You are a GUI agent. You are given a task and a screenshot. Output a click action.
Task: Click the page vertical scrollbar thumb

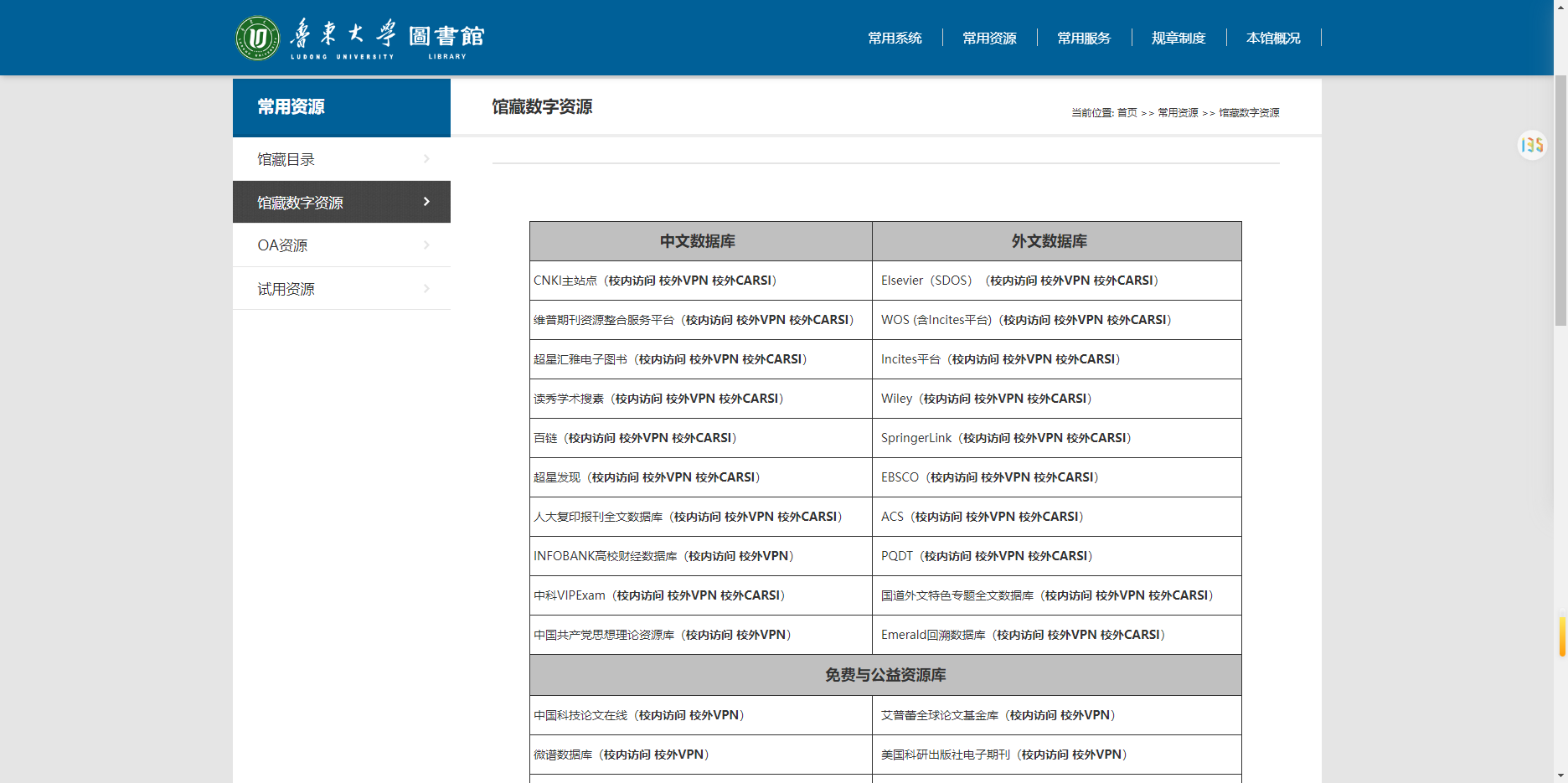pos(1560,201)
